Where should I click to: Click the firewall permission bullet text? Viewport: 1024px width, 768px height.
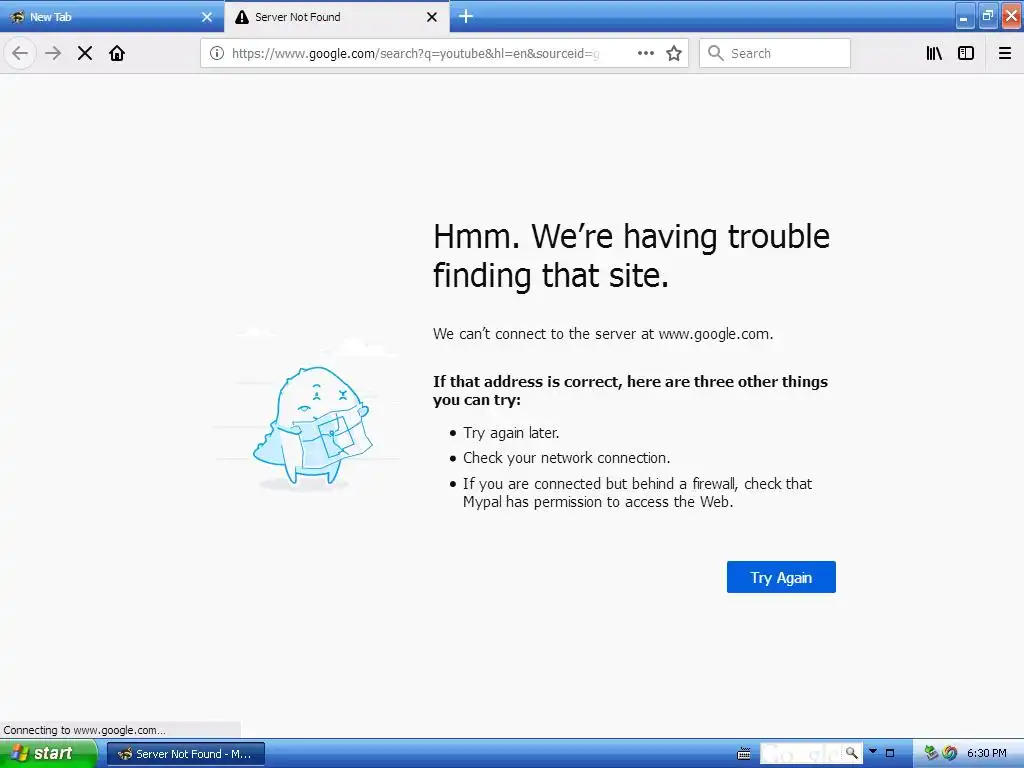[x=637, y=493]
